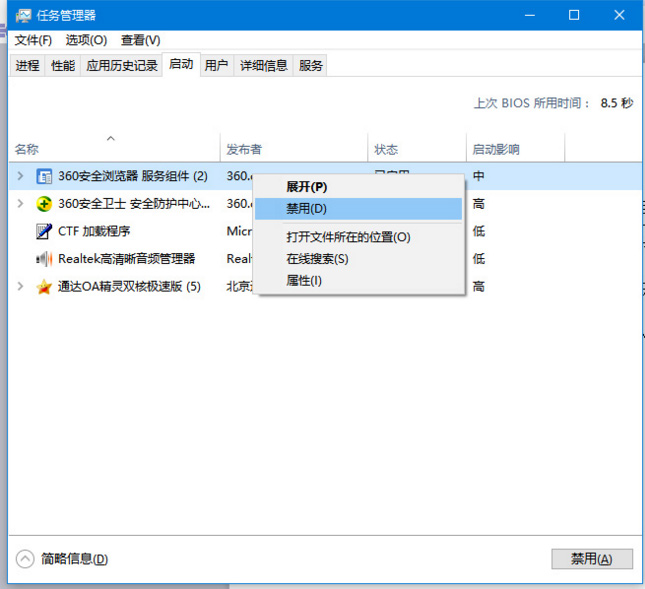The image size is (645, 589).
Task: Click the 上次 BIOS 所用时间 label
Action: tap(532, 103)
